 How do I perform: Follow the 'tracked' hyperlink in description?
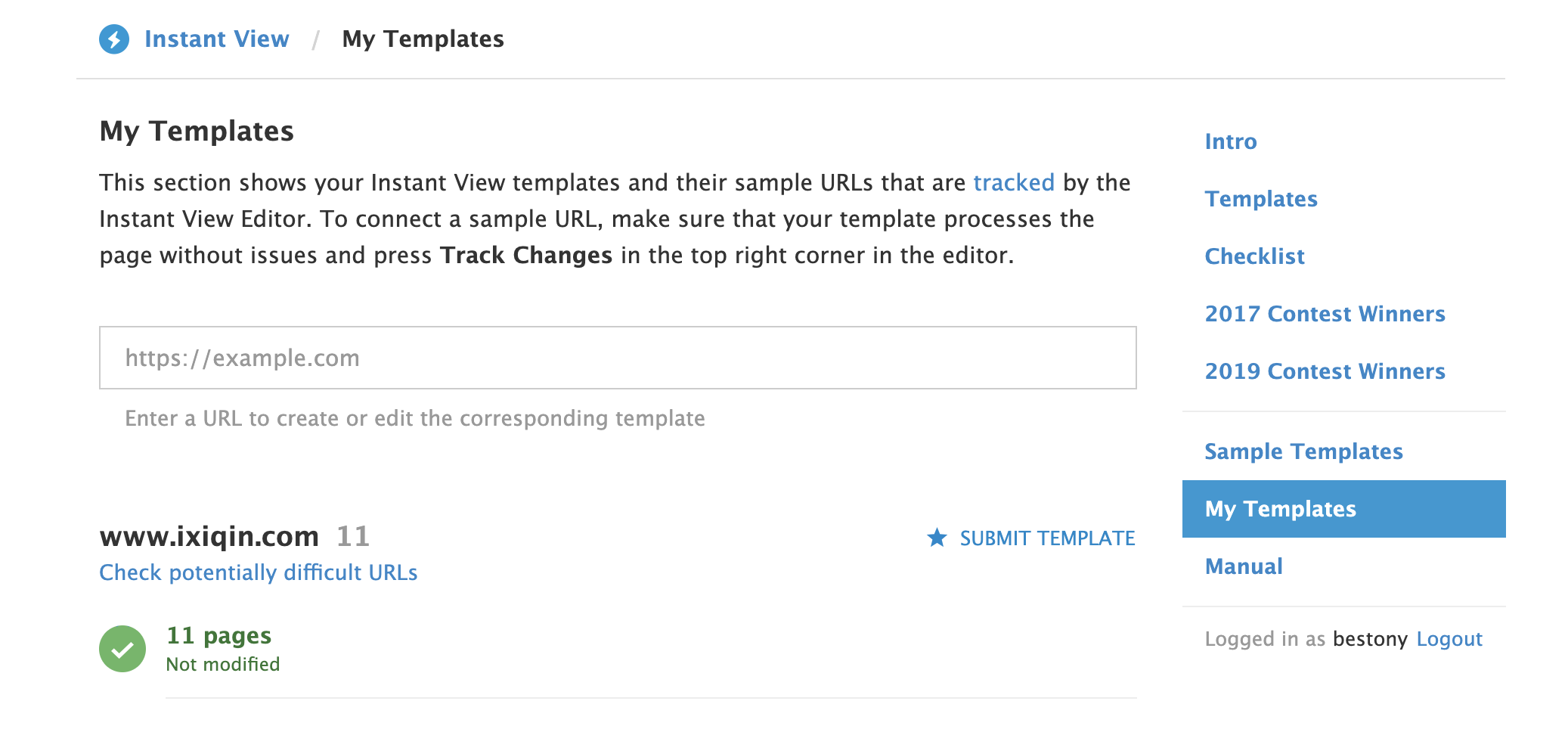point(1013,183)
